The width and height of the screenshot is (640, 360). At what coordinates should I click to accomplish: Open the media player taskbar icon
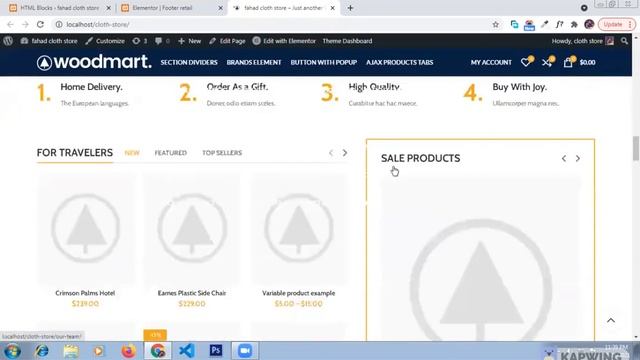coord(99,351)
